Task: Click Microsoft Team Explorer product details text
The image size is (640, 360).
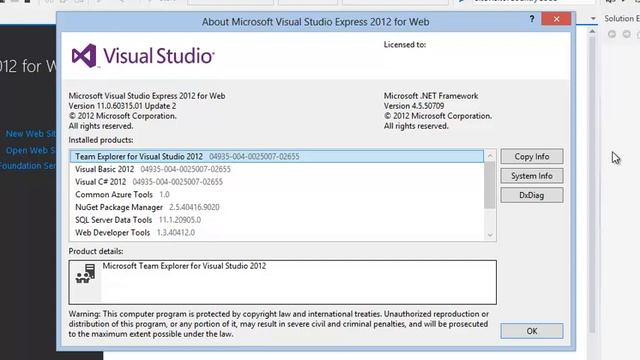Action: 184,266
